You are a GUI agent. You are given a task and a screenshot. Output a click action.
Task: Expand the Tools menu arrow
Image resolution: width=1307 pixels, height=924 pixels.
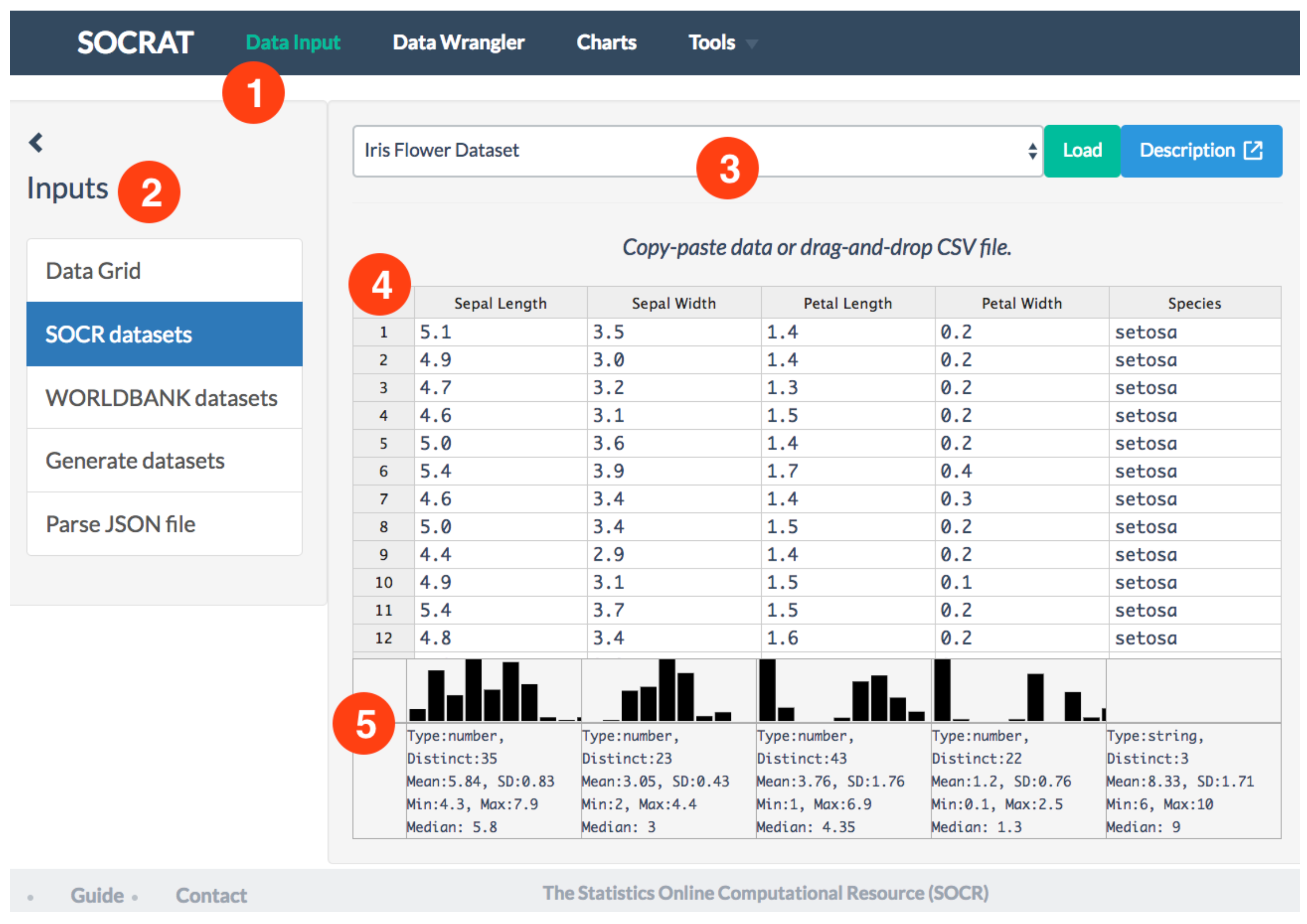pos(751,44)
